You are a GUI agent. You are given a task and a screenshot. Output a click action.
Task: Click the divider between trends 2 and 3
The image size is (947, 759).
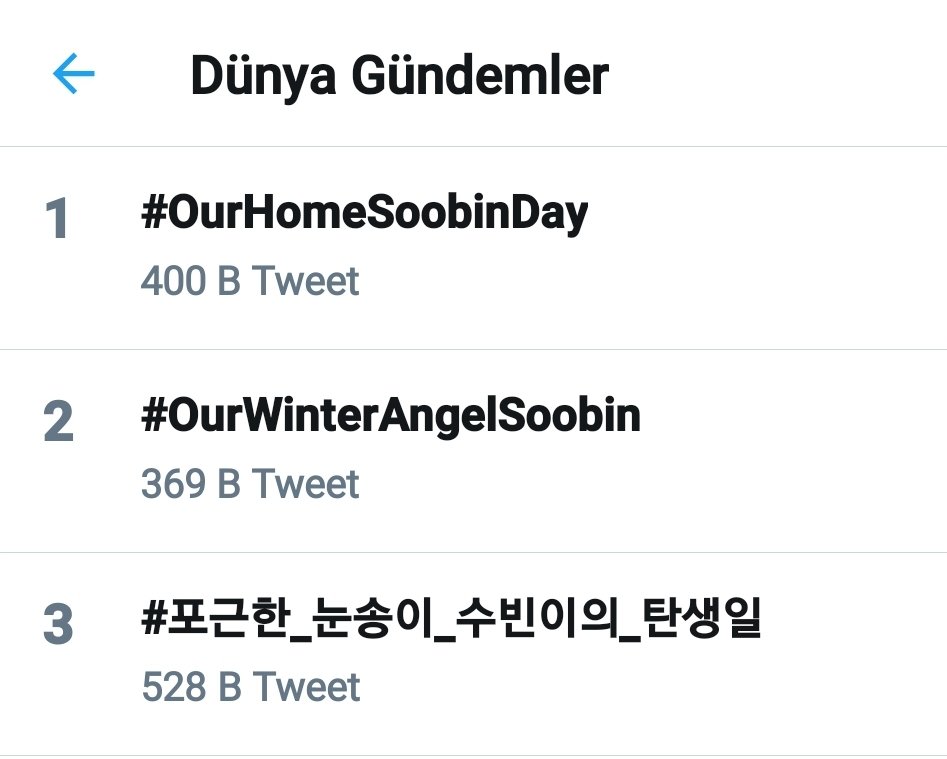(x=473, y=552)
